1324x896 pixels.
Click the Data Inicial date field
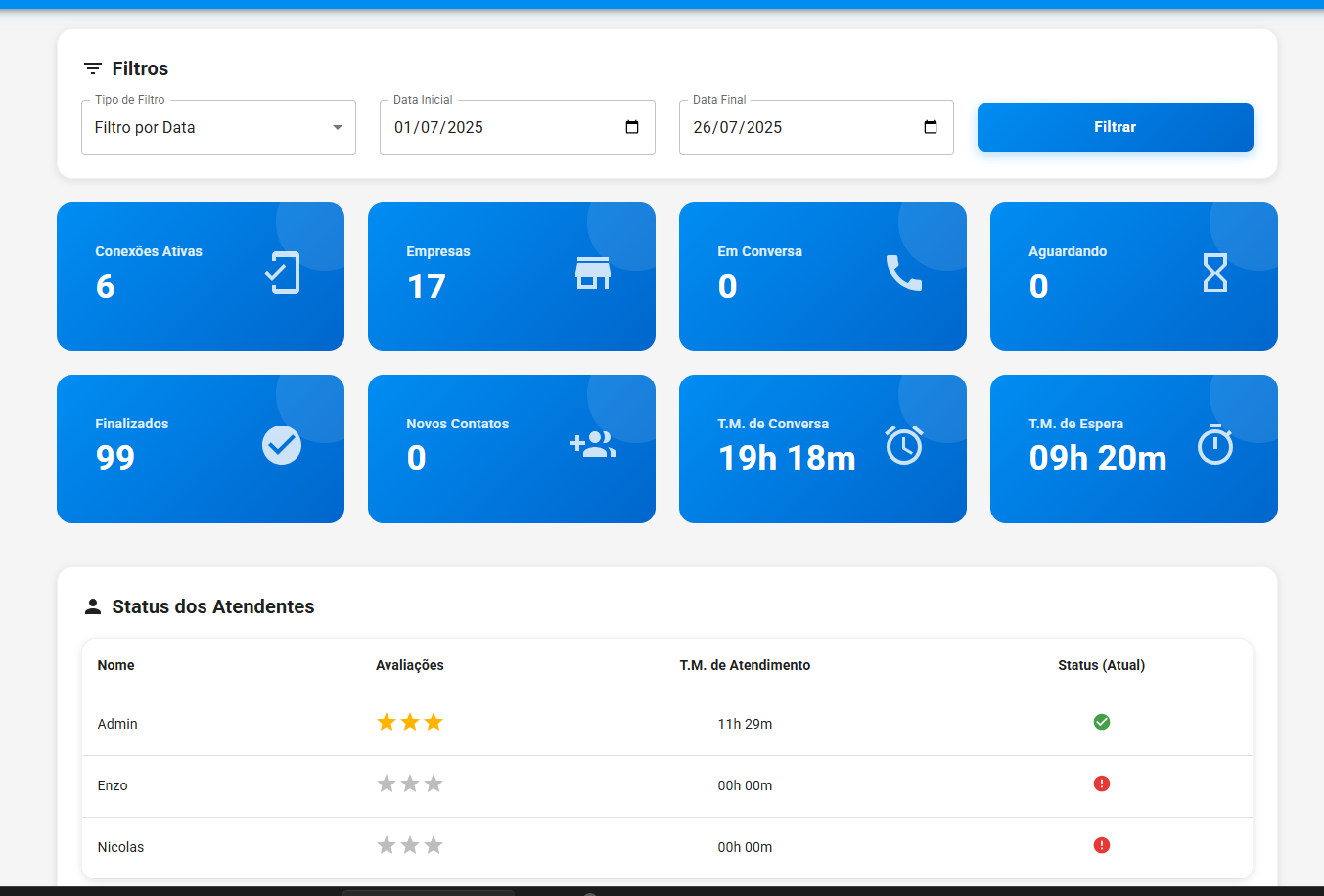pyautogui.click(x=489, y=127)
